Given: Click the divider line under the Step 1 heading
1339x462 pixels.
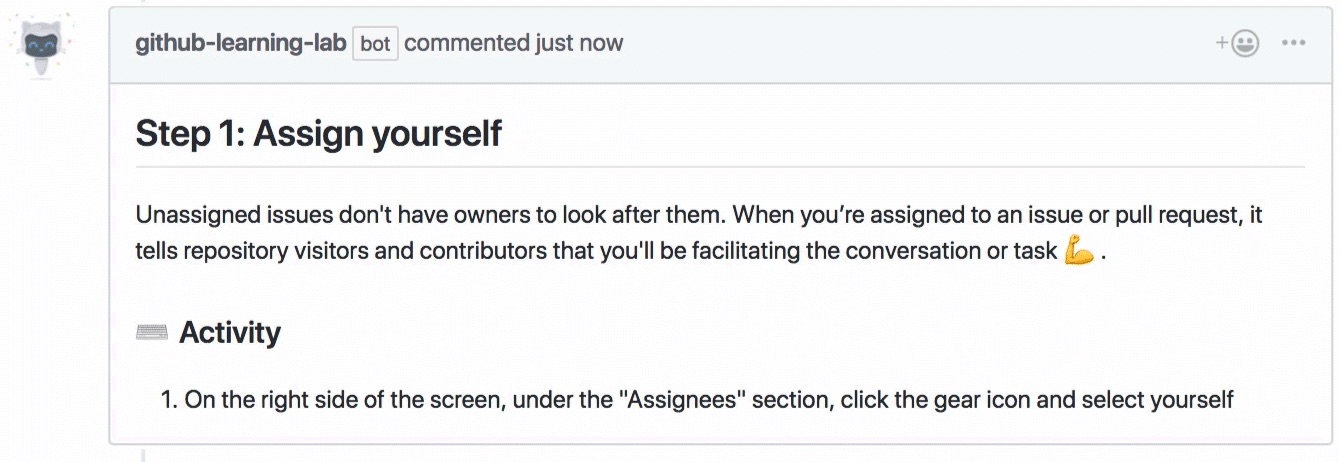Looking at the screenshot, I should click(x=720, y=166).
